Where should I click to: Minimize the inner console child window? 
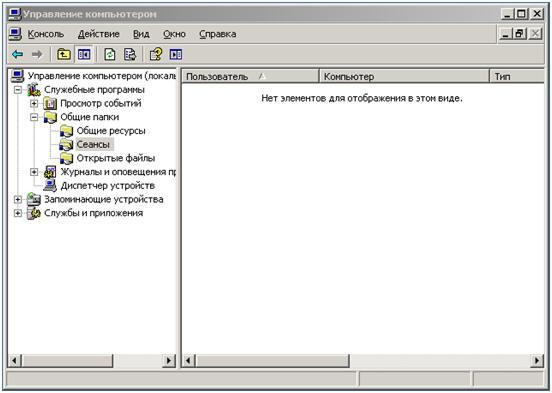(506, 34)
